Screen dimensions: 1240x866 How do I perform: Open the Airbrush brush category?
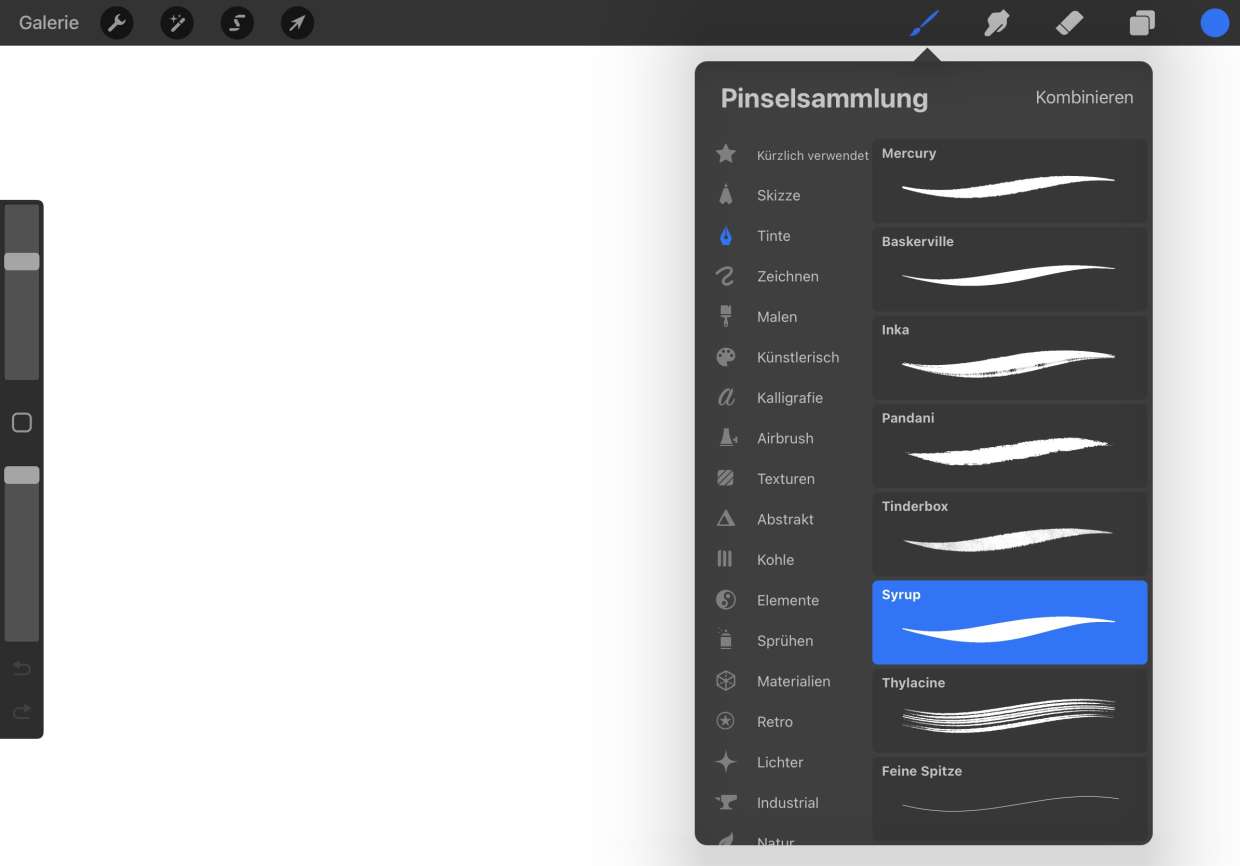[785, 438]
